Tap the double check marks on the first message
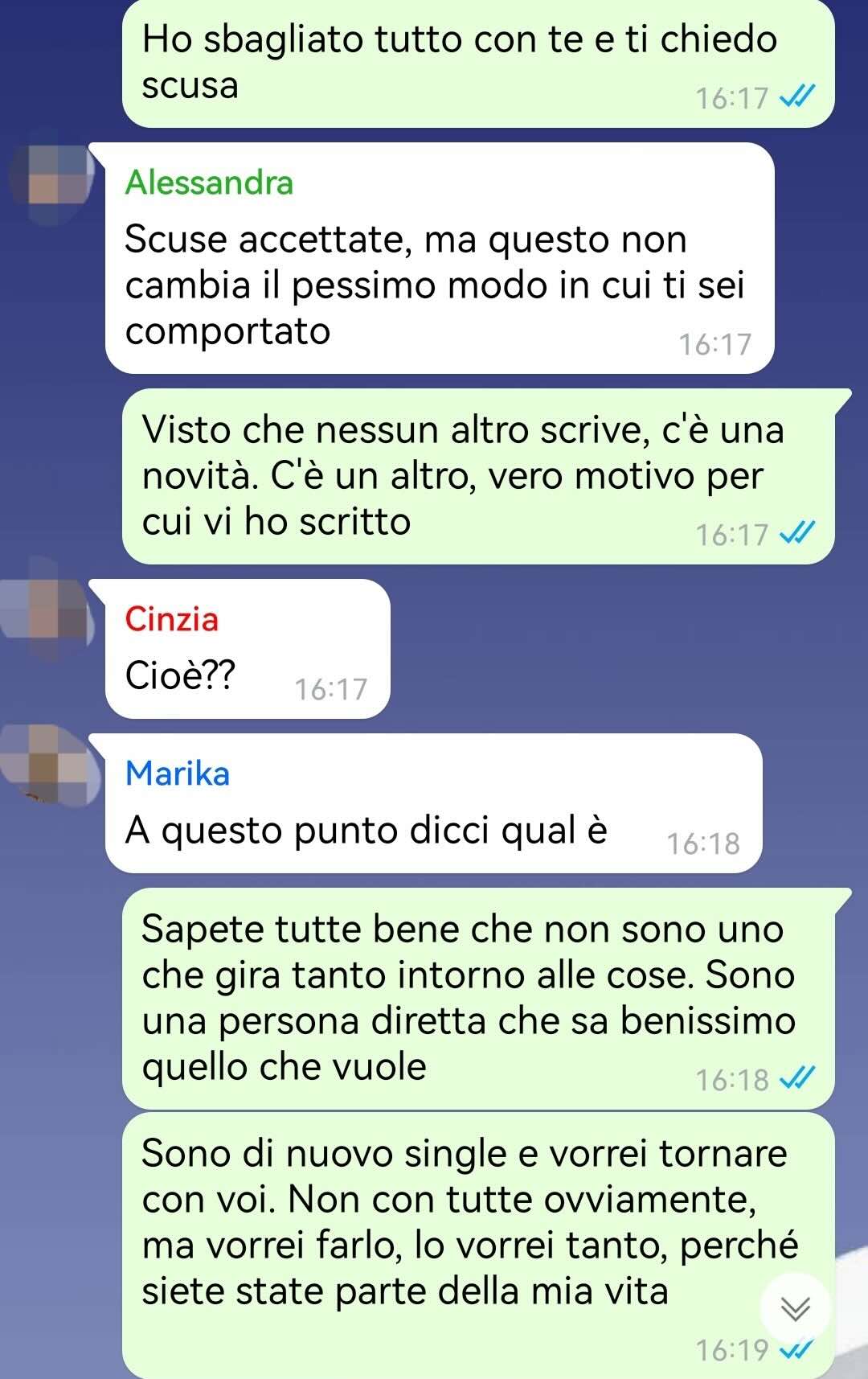Viewport: 868px width, 1379px height. pos(798,97)
